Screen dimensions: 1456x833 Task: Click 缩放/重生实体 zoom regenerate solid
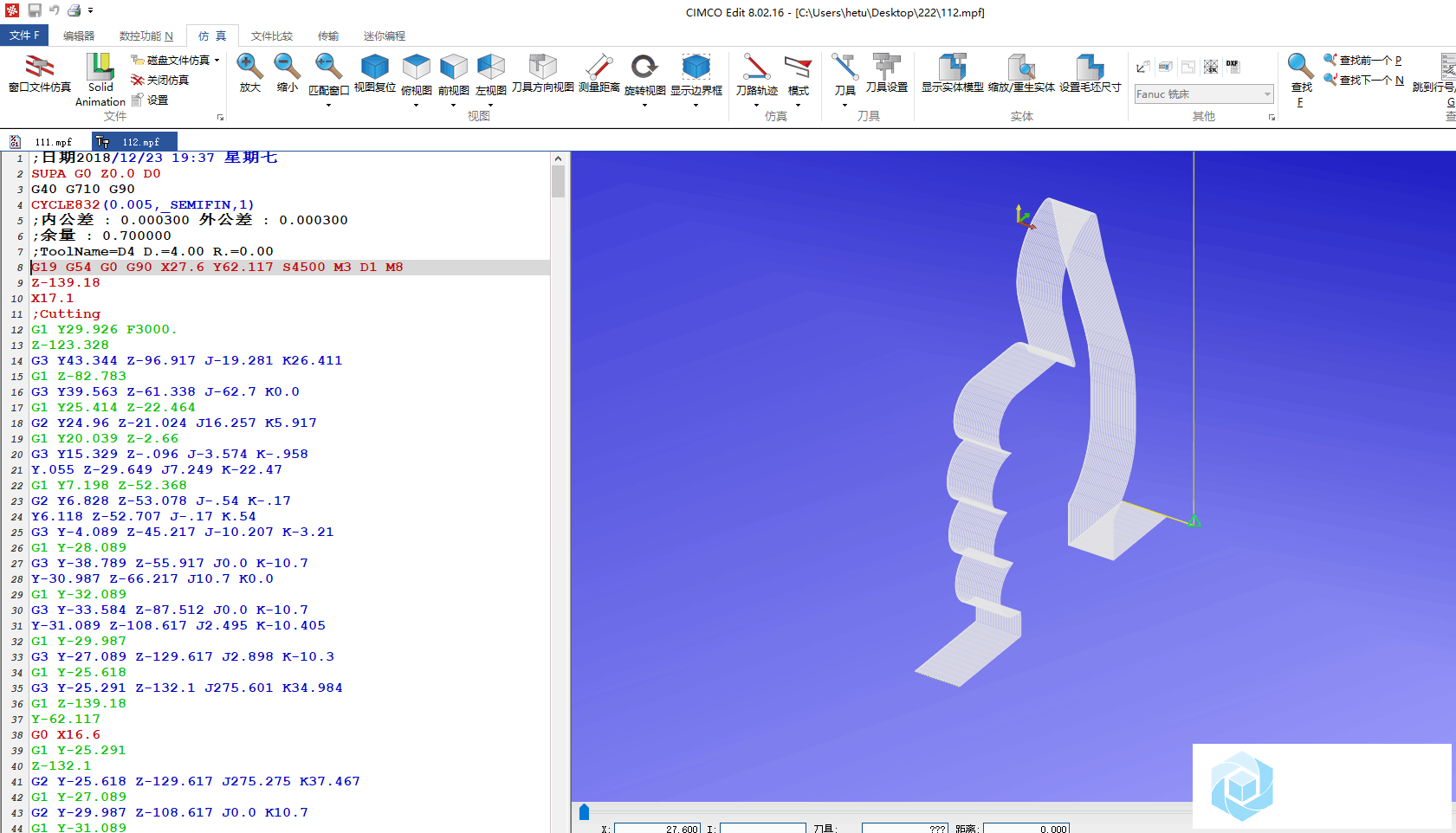coord(1022,74)
